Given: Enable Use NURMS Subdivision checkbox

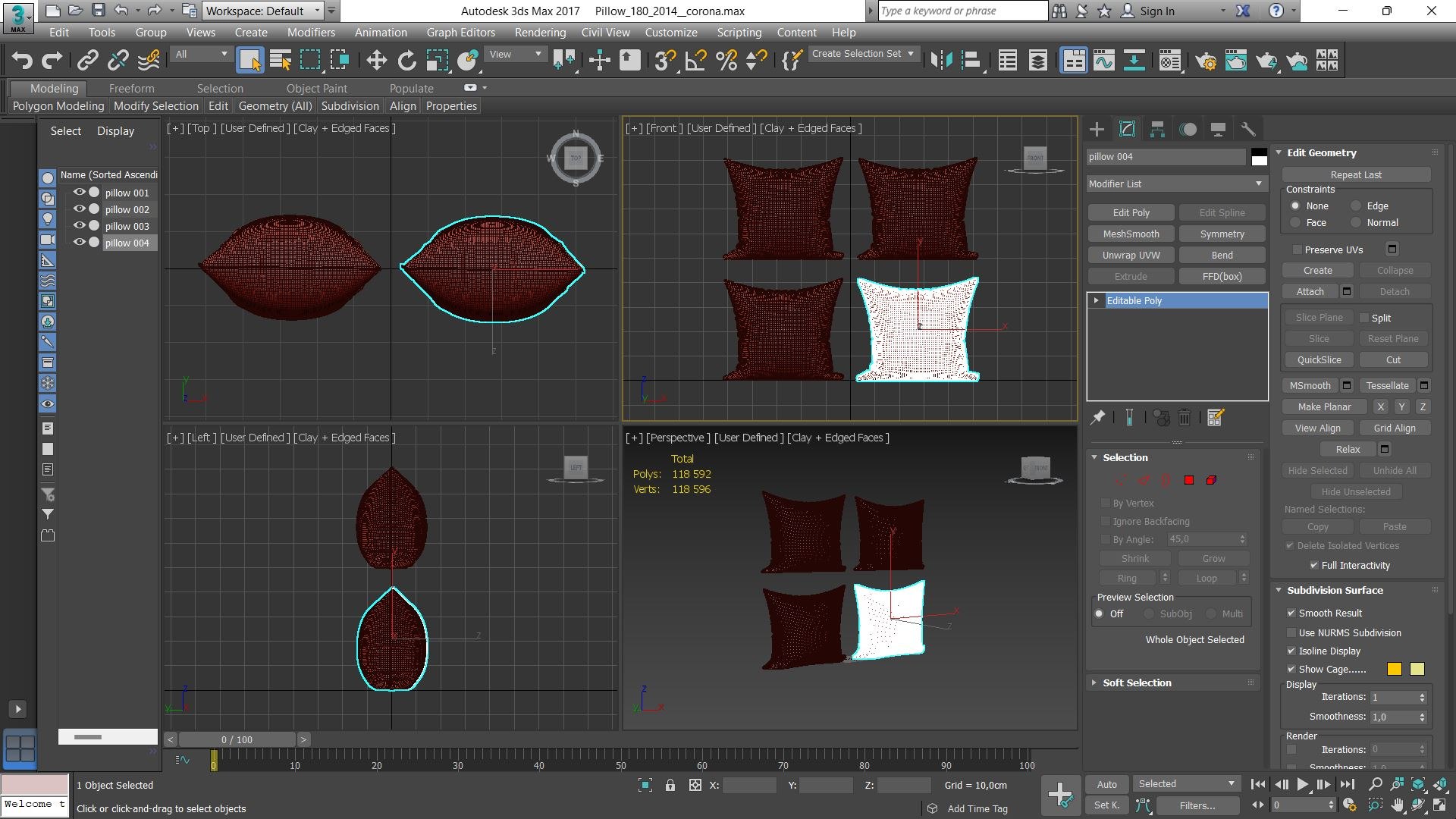Looking at the screenshot, I should (x=1291, y=632).
